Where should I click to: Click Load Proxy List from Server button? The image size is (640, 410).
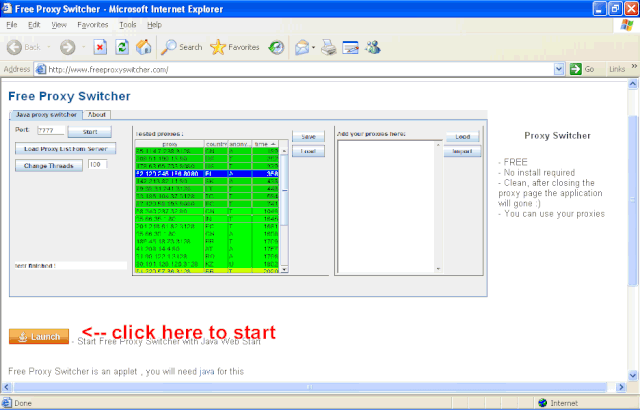65,149
